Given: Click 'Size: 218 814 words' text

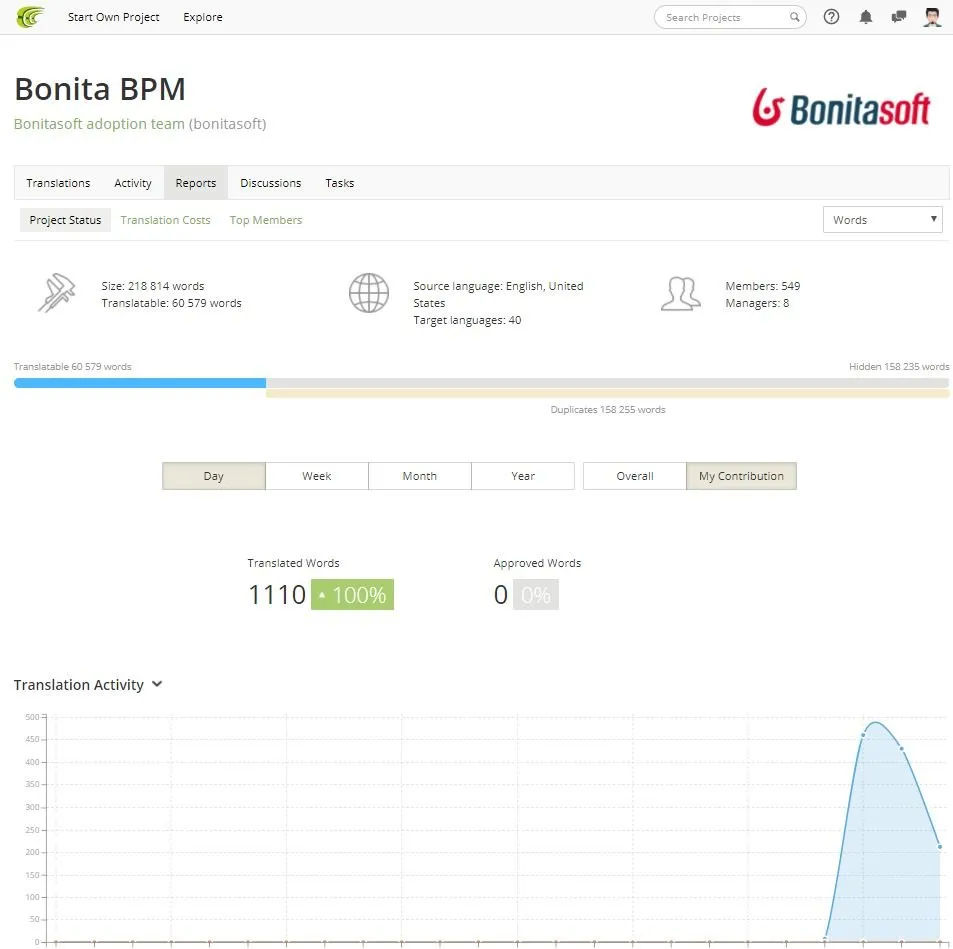Looking at the screenshot, I should pyautogui.click(x=153, y=286).
